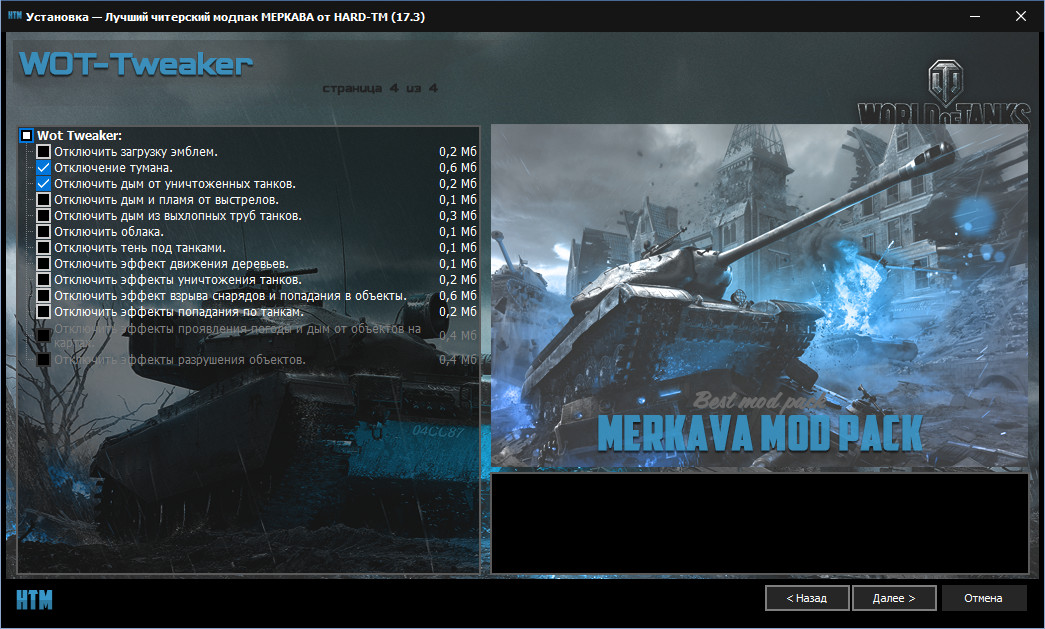The image size is (1045, 629).
Task: Toggle the Wot Tweaker parent checkbox
Action: click(26, 135)
